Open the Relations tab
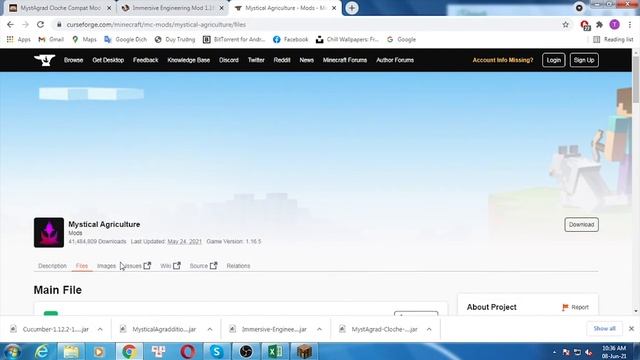The width and height of the screenshot is (640, 360). point(238,266)
